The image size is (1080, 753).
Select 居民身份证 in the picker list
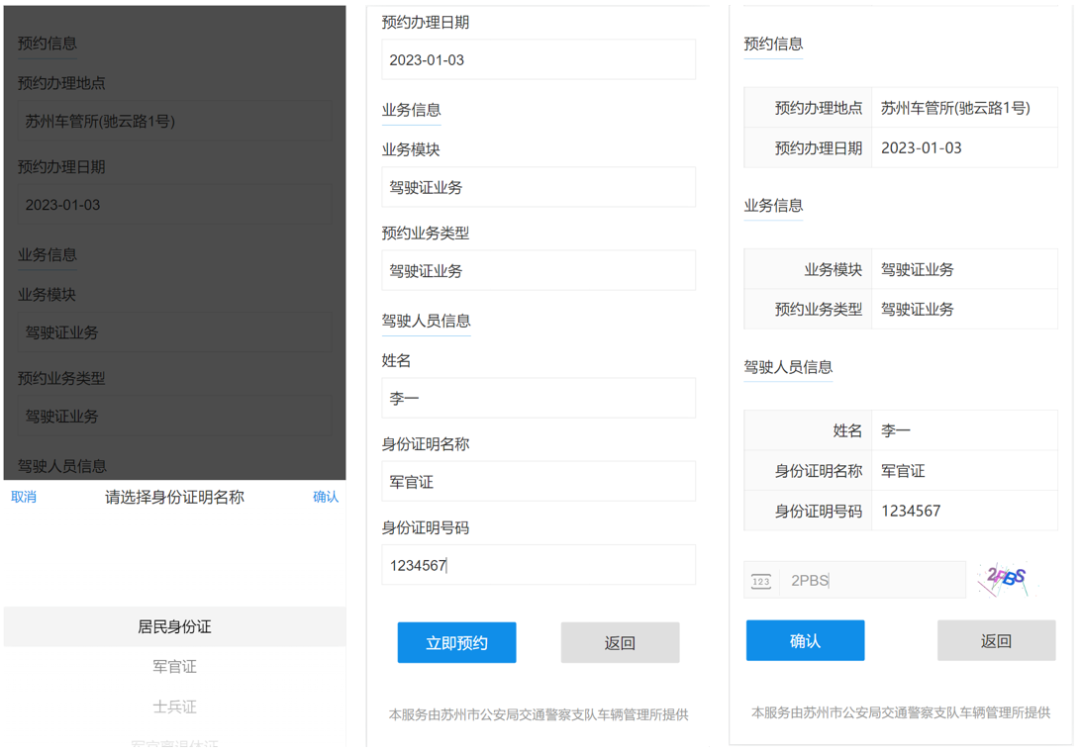[x=175, y=627]
